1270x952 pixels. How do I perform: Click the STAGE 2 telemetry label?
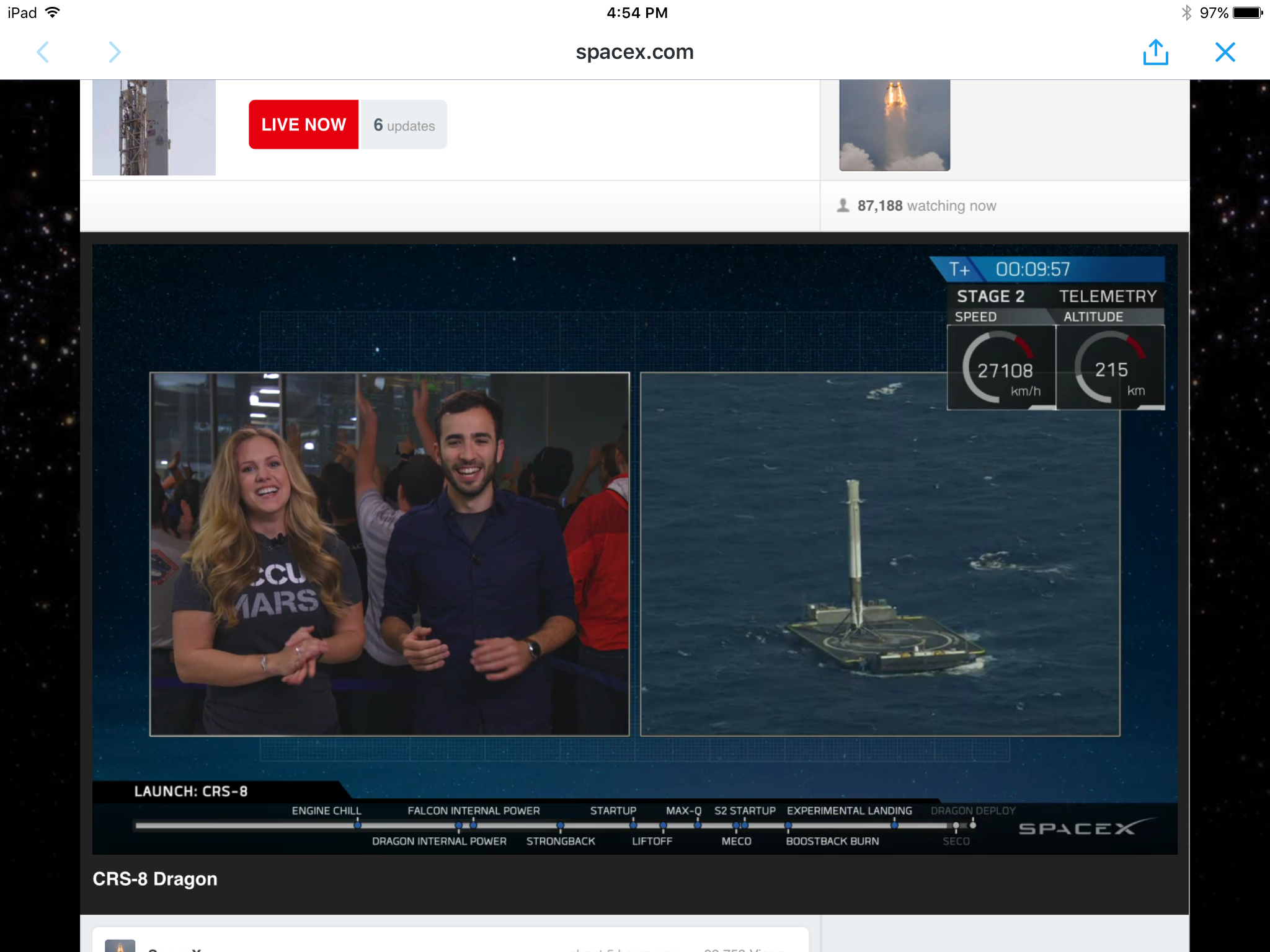[x=990, y=296]
